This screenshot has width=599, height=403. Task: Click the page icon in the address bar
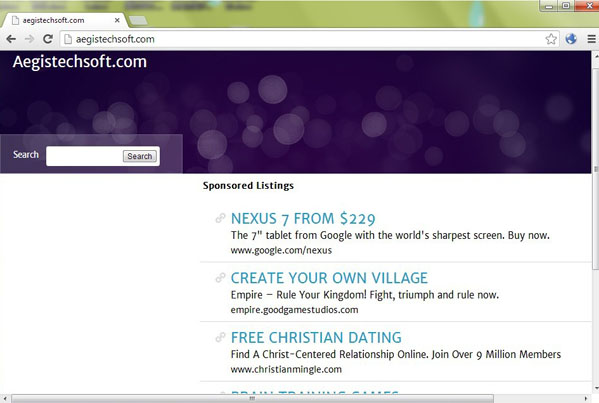[x=68, y=39]
